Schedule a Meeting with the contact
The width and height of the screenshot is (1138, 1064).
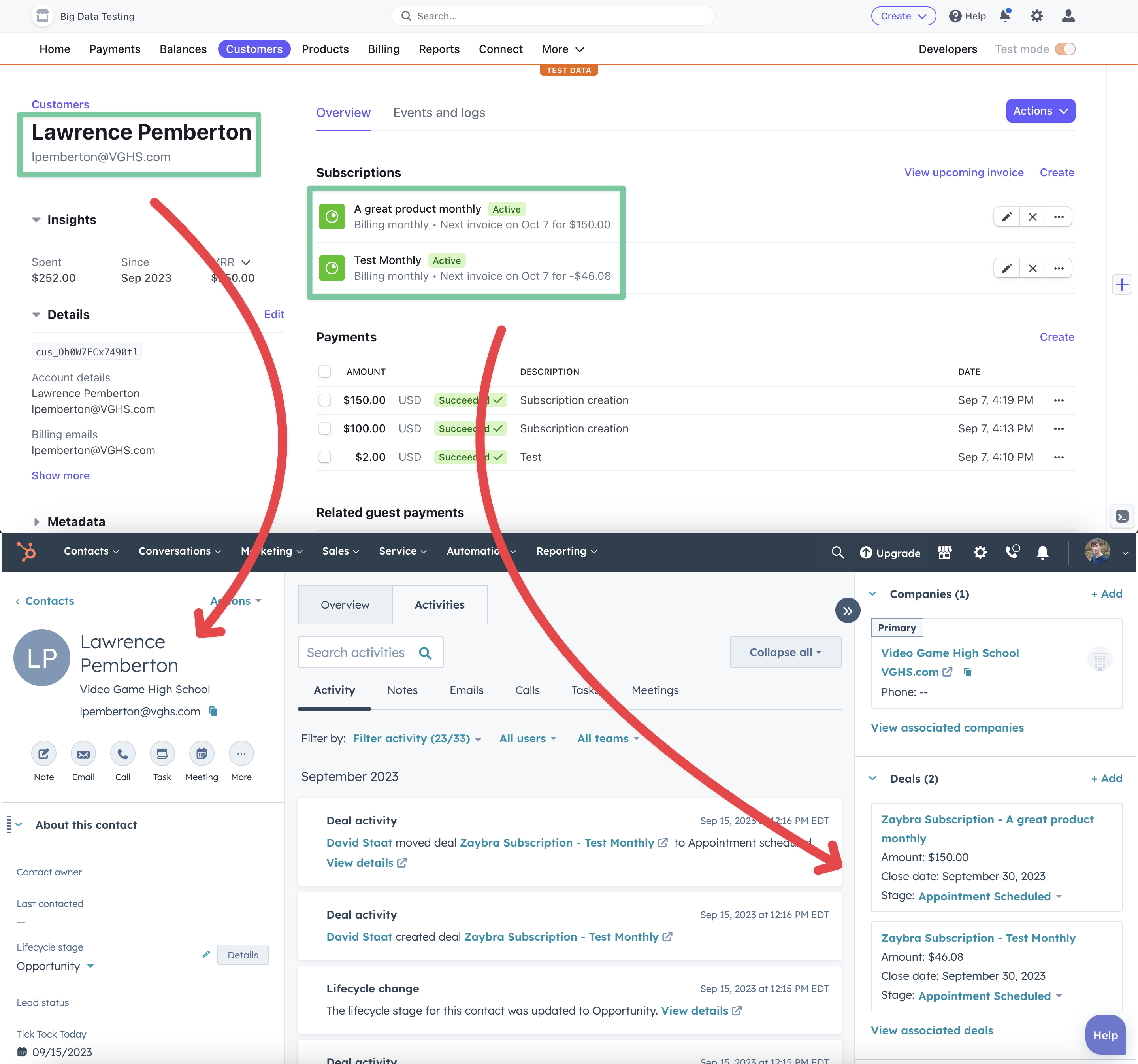point(202,754)
